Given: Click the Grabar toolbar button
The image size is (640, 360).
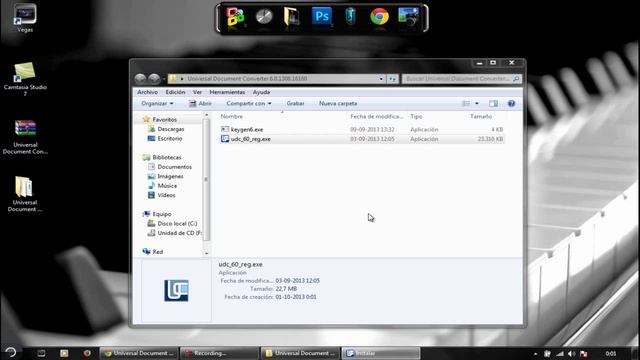Looking at the screenshot, I should coord(295,104).
